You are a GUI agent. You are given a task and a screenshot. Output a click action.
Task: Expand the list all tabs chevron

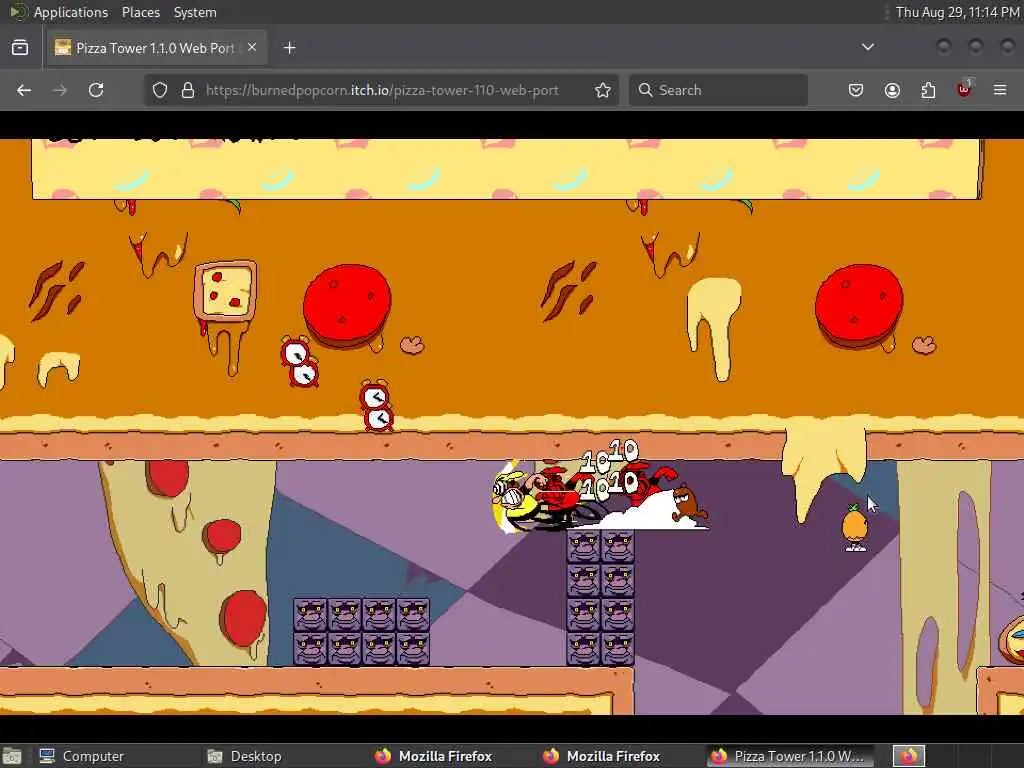pos(867,47)
